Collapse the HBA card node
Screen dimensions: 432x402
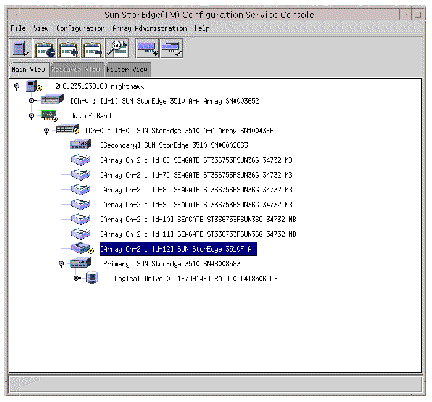click(x=31, y=116)
